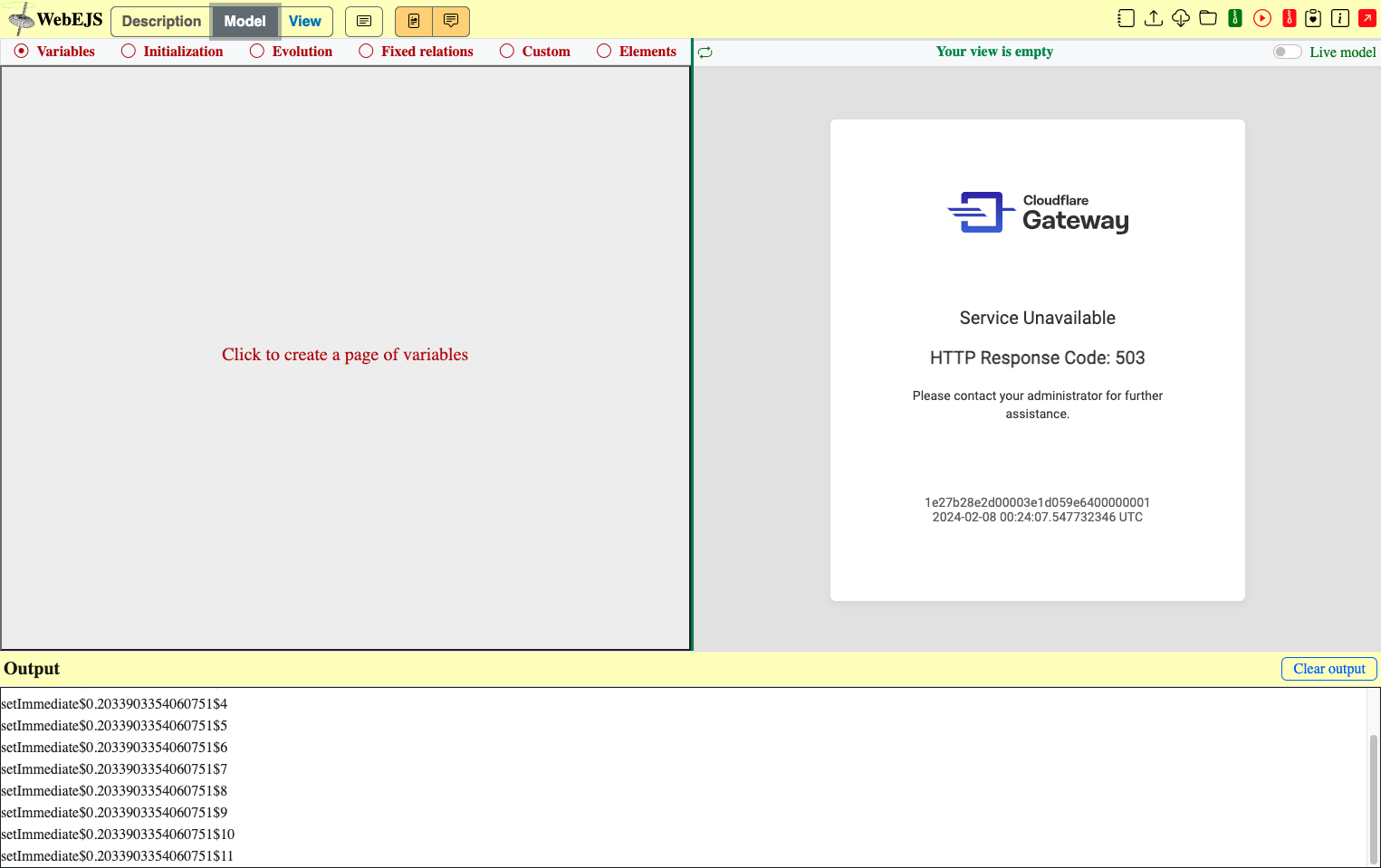1381x868 pixels.
Task: Switch to the View tab
Action: (x=305, y=21)
